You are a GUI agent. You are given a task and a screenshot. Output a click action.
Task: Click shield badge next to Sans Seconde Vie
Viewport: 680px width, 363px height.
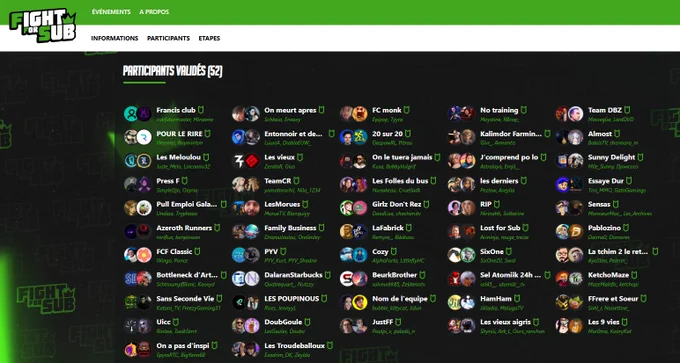(x=219, y=298)
